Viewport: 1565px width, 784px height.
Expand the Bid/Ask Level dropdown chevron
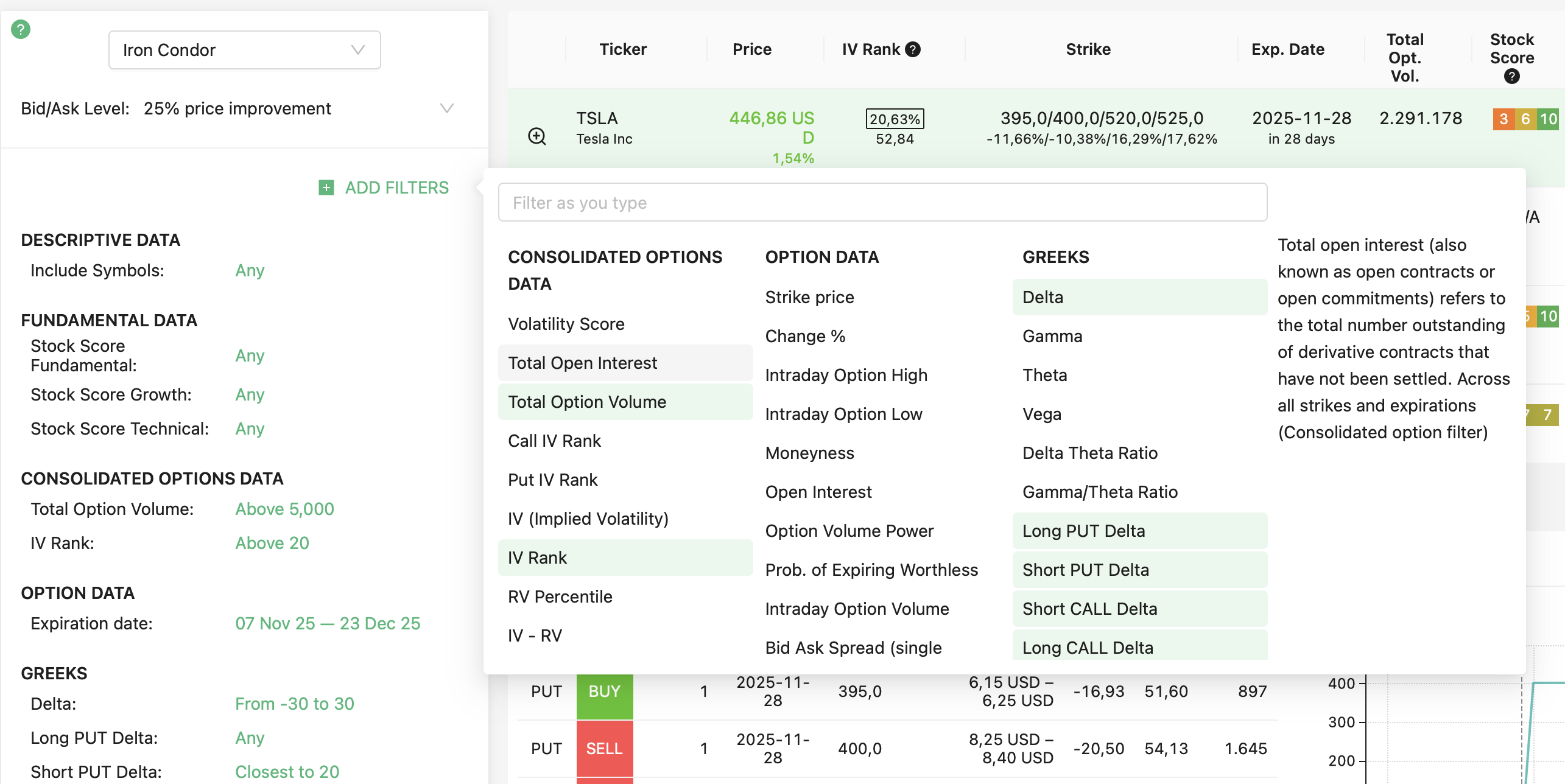coord(447,108)
